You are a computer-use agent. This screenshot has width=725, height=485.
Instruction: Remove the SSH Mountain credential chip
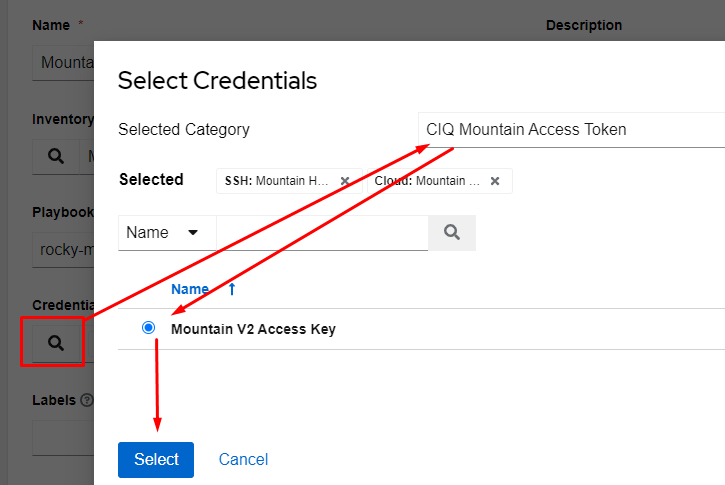(x=345, y=181)
